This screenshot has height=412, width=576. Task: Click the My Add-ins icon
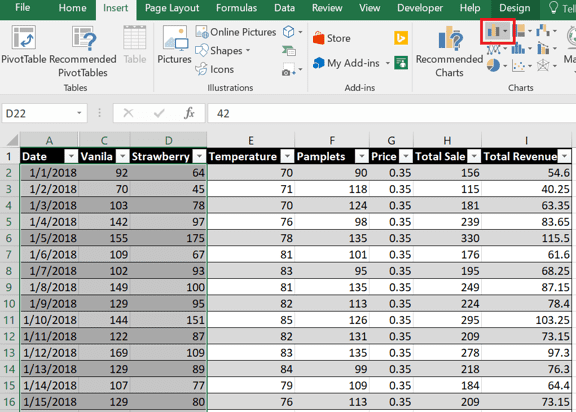coord(318,63)
